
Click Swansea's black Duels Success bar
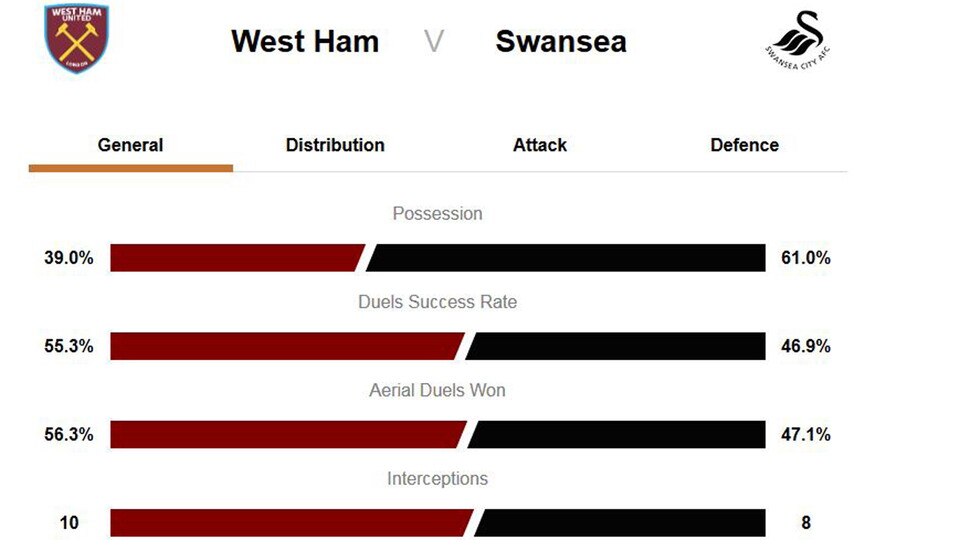click(617, 346)
